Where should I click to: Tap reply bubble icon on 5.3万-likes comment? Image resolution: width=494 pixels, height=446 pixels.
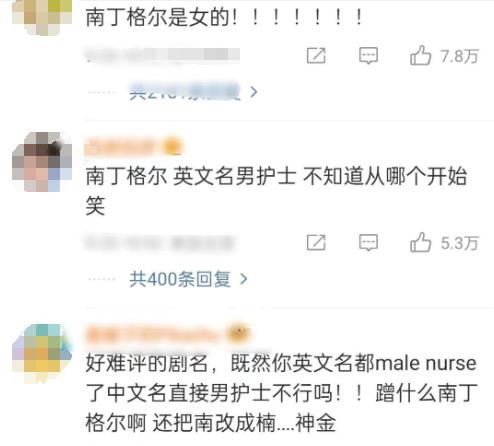368,242
